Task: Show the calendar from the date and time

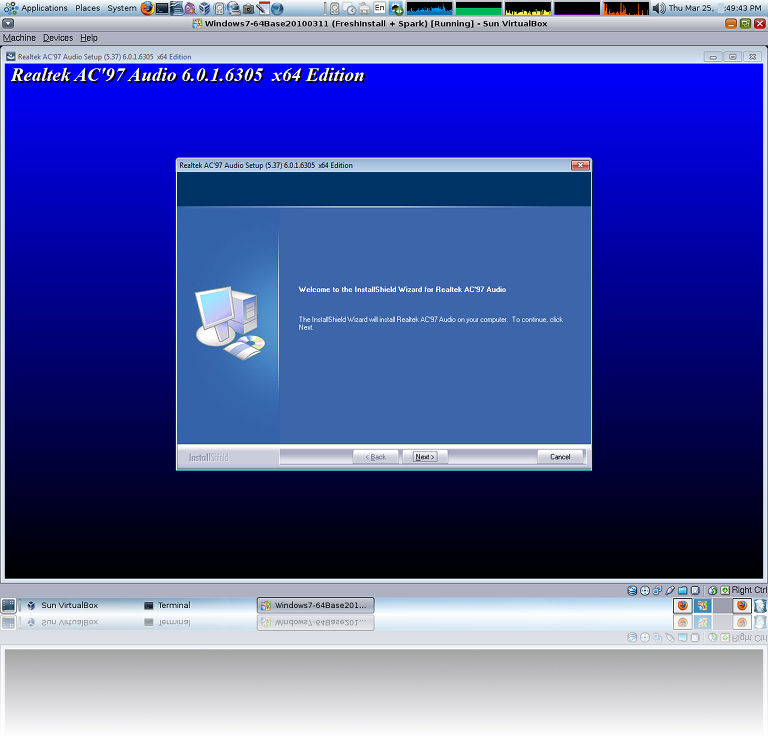Action: (x=715, y=8)
